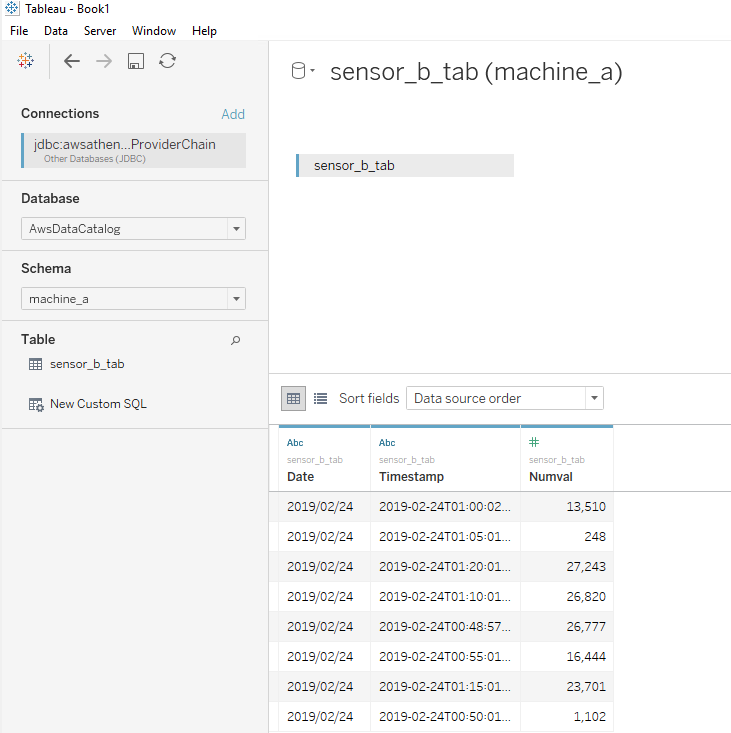Open the Data menu
Image resolution: width=731 pixels, height=733 pixels.
tap(56, 31)
